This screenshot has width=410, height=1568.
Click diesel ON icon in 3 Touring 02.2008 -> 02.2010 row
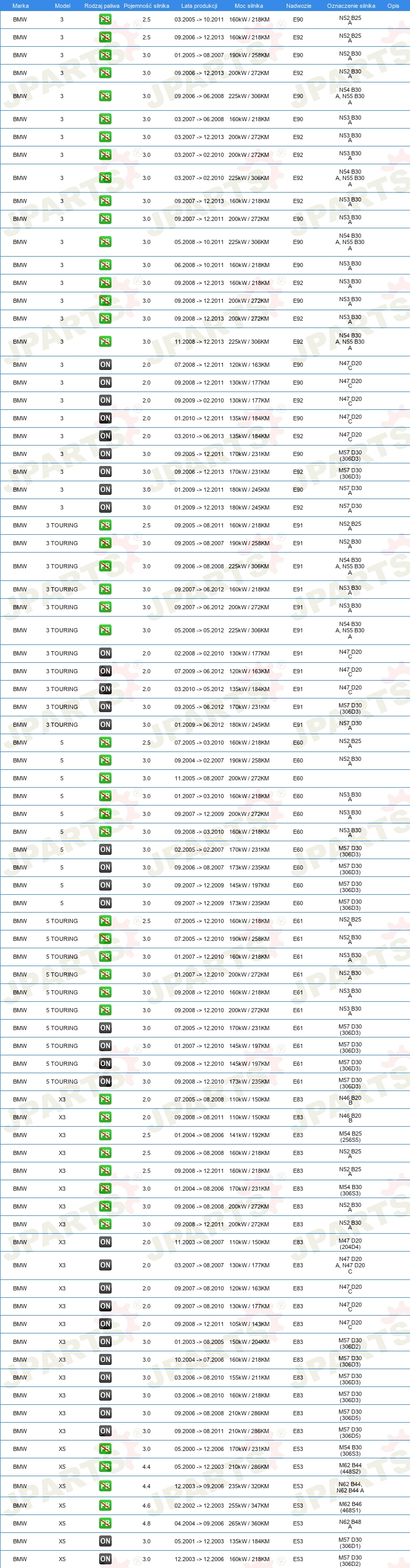[105, 653]
